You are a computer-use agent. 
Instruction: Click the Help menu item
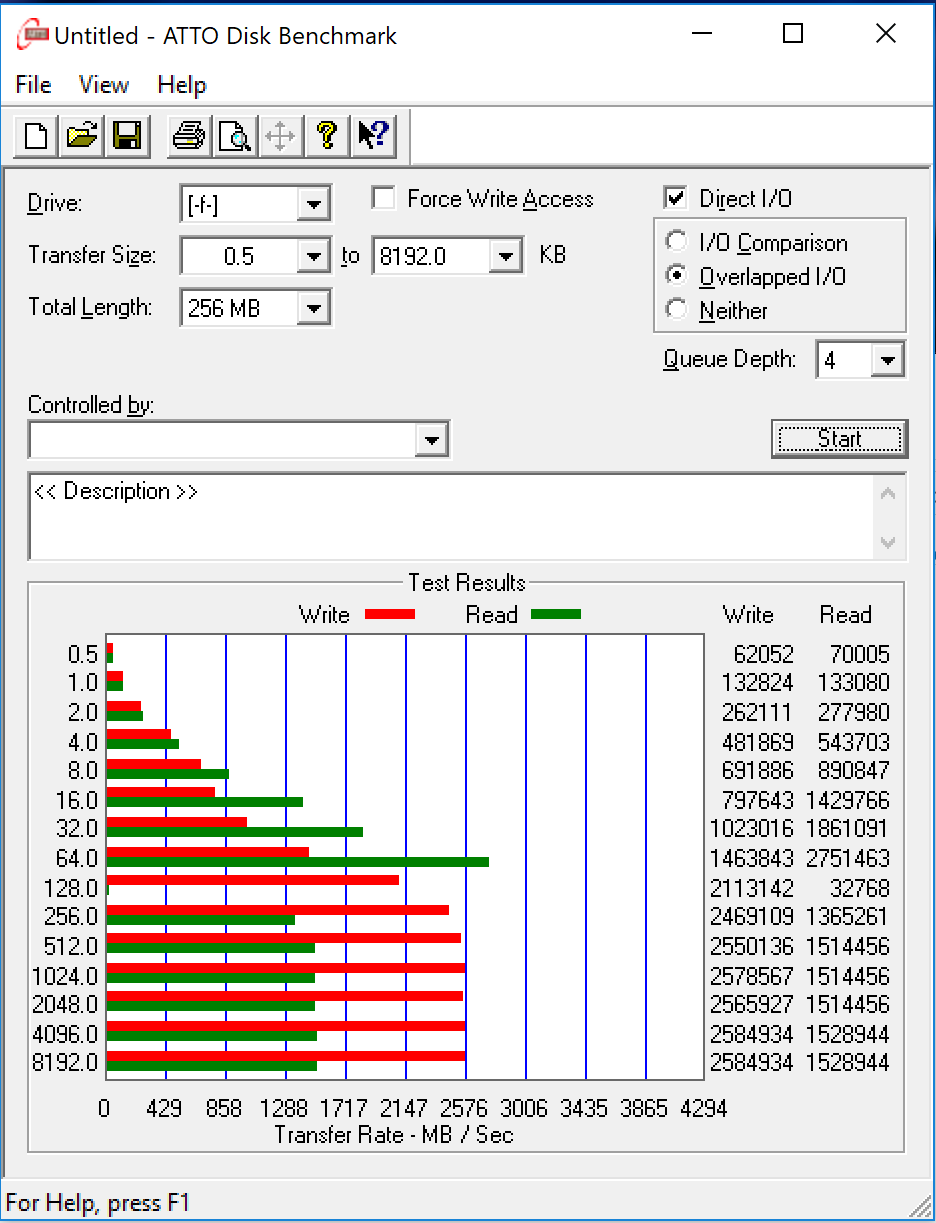[181, 85]
